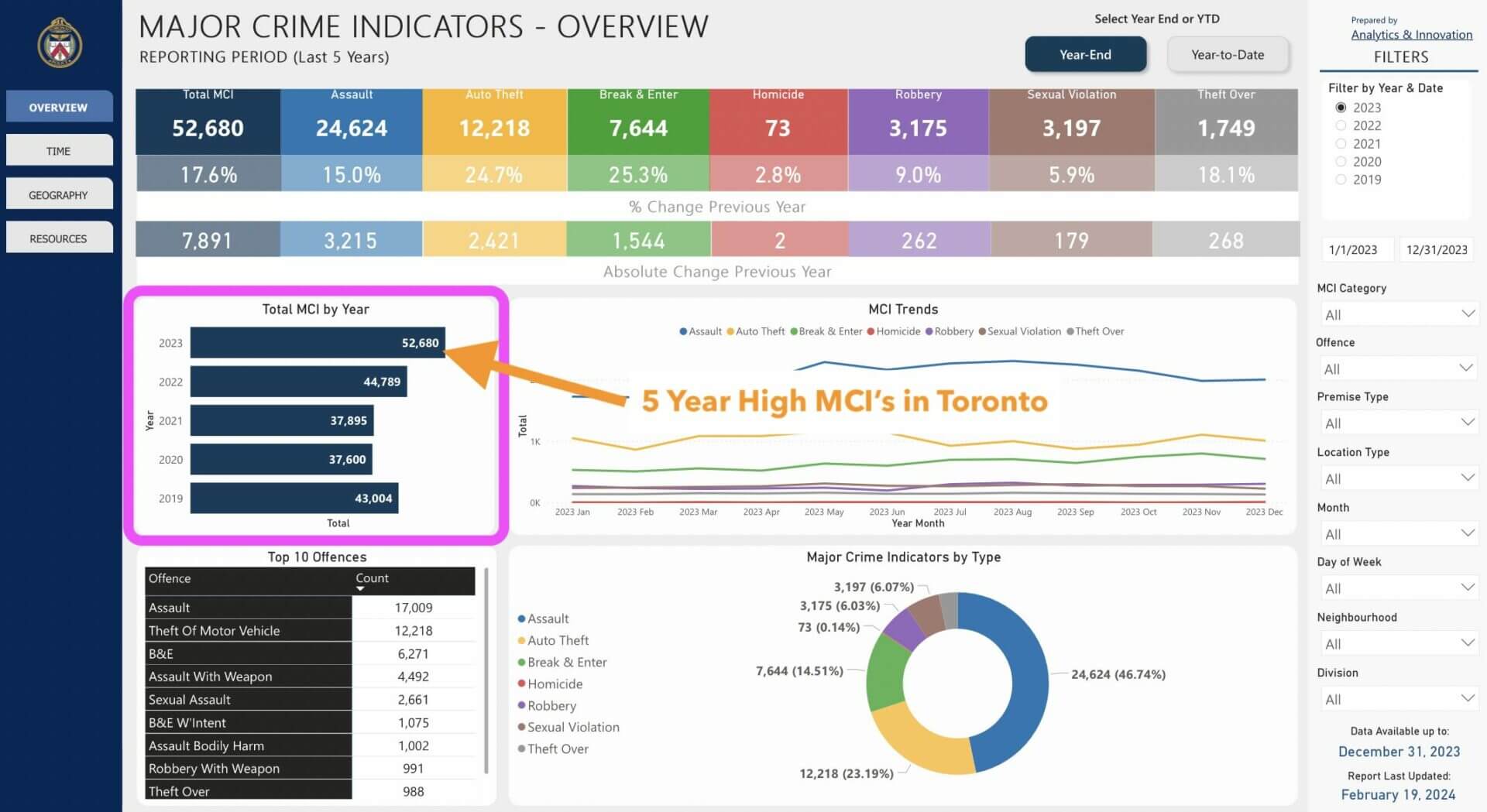Click the Sexual Violation 3,197 card
Viewport: 1487px width, 812px height.
(x=1072, y=121)
